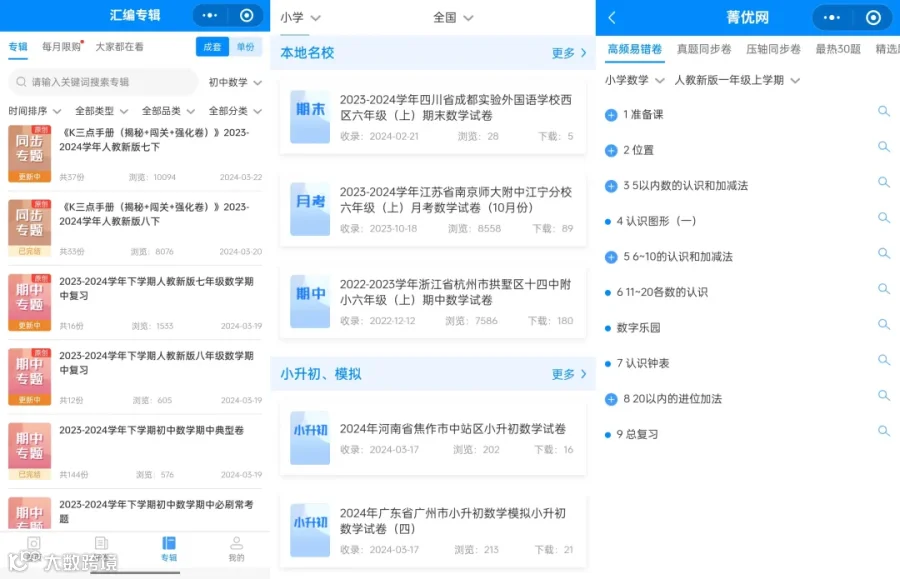The width and height of the screenshot is (900, 579).
Task: Open 四川省成都实验外国语学校 期末数学试卷 title
Action: (456, 107)
